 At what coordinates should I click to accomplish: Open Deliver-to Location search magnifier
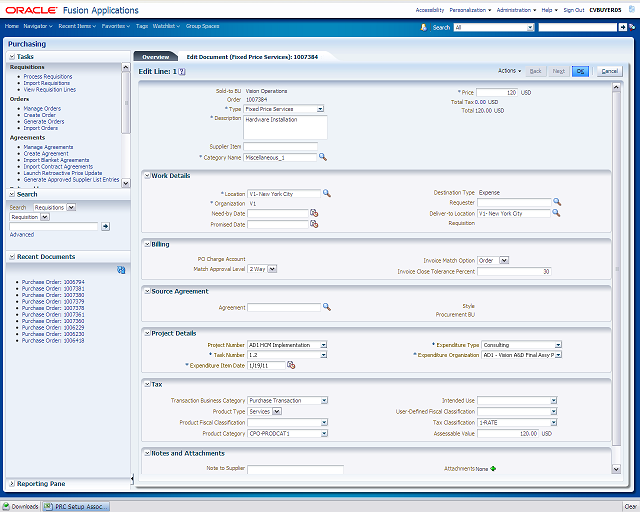[556, 213]
